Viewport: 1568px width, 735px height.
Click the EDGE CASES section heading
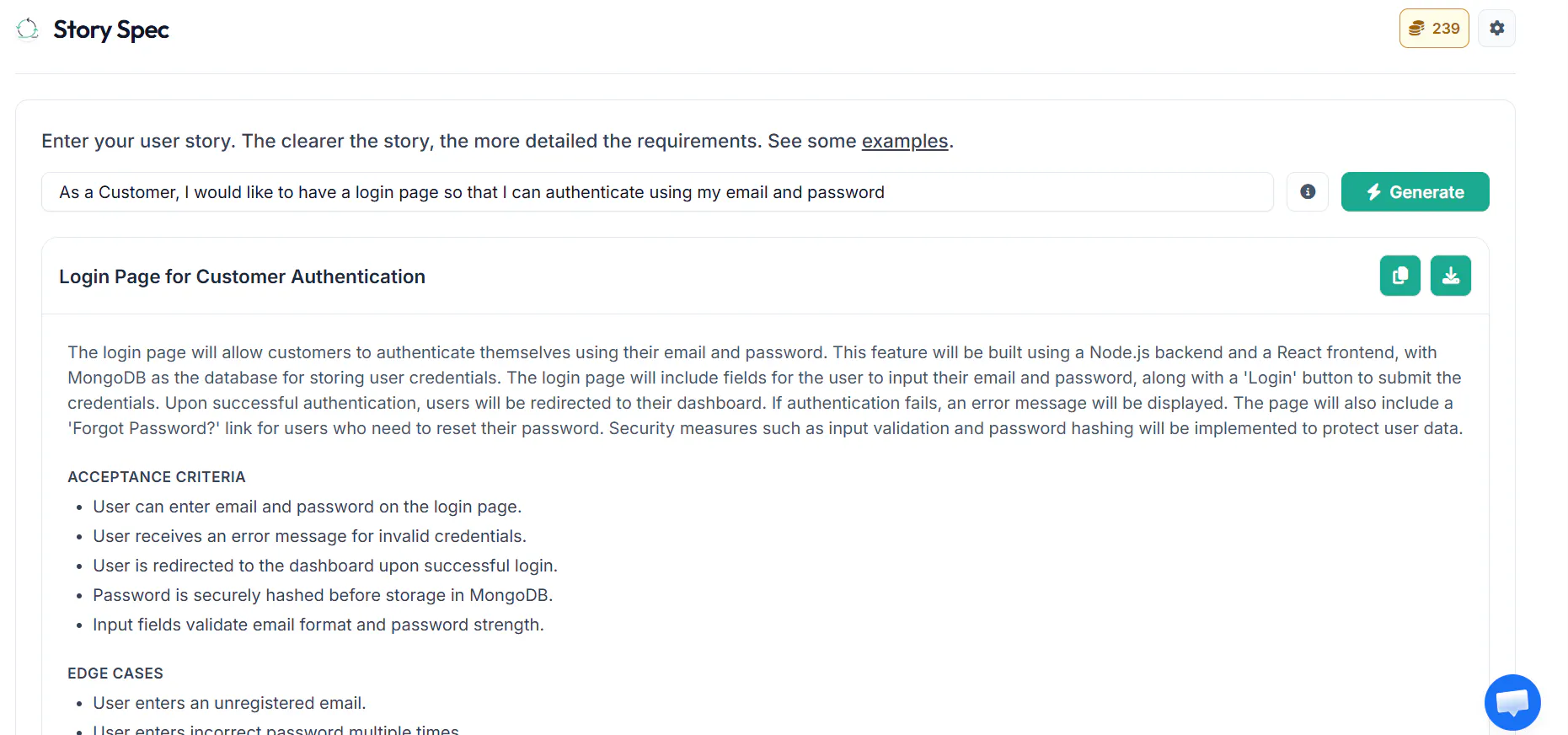click(115, 673)
